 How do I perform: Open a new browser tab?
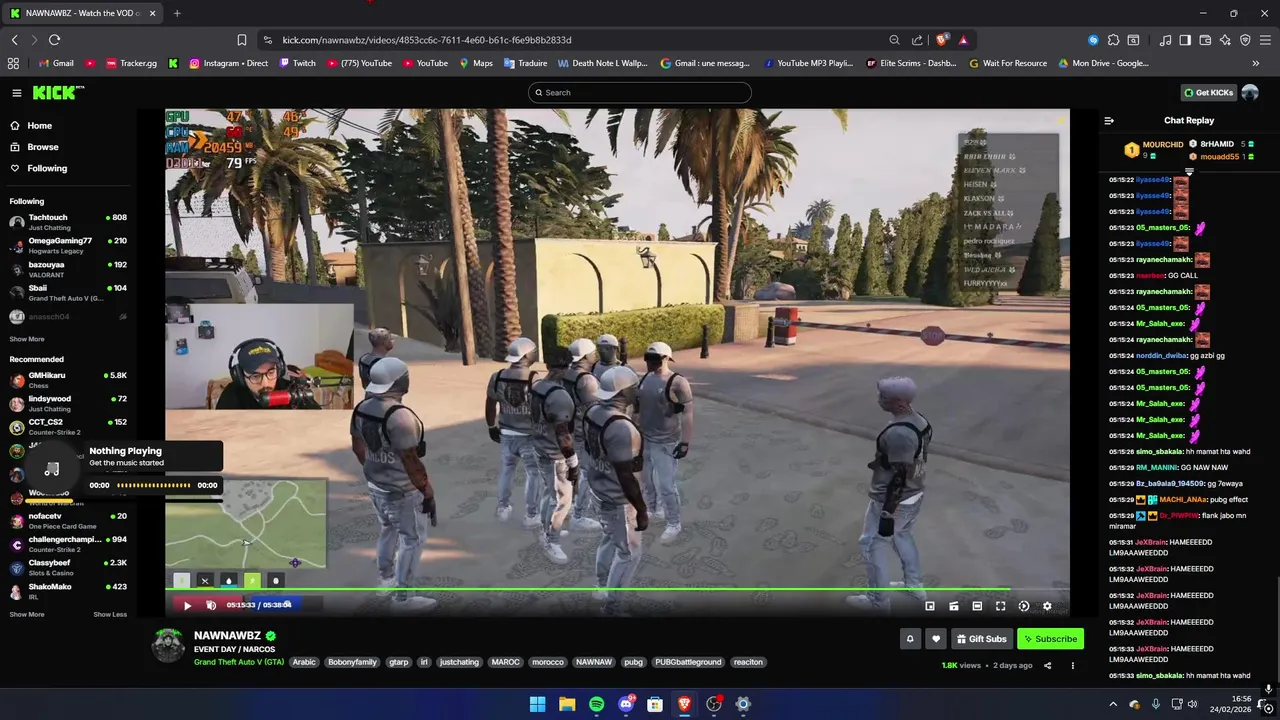177,13
